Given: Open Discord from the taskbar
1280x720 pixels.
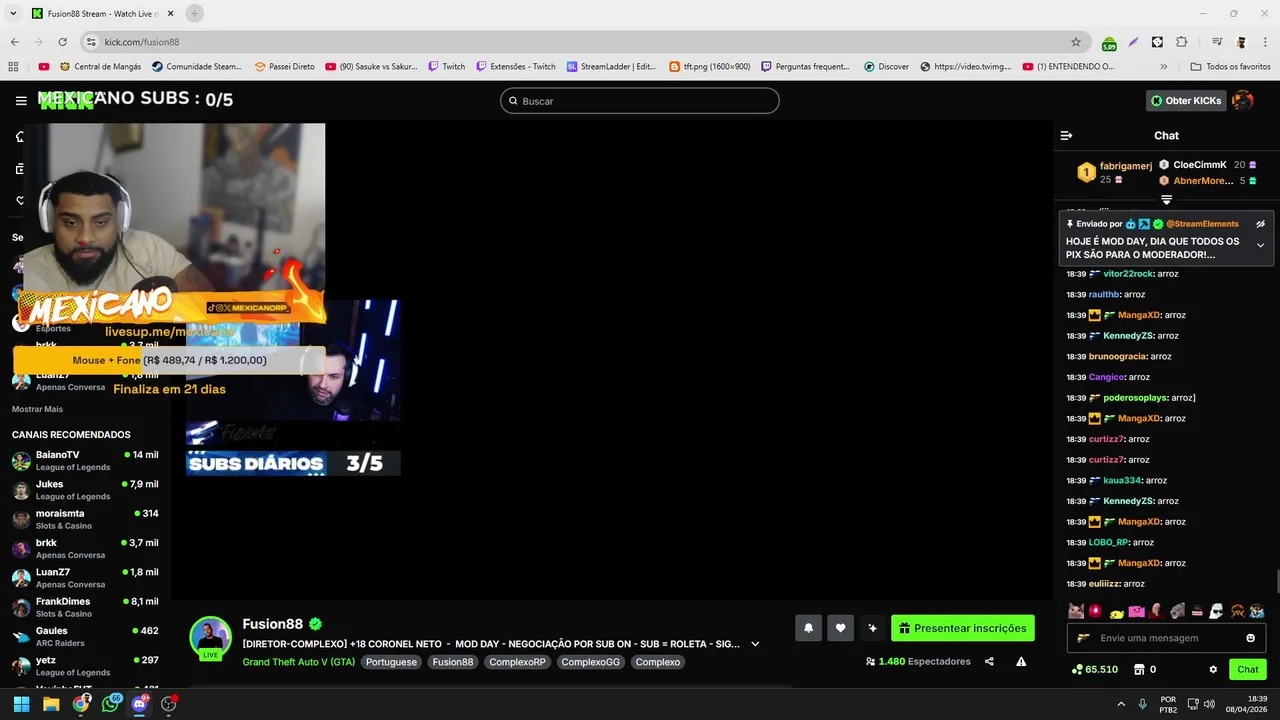Looking at the screenshot, I should pos(140,704).
